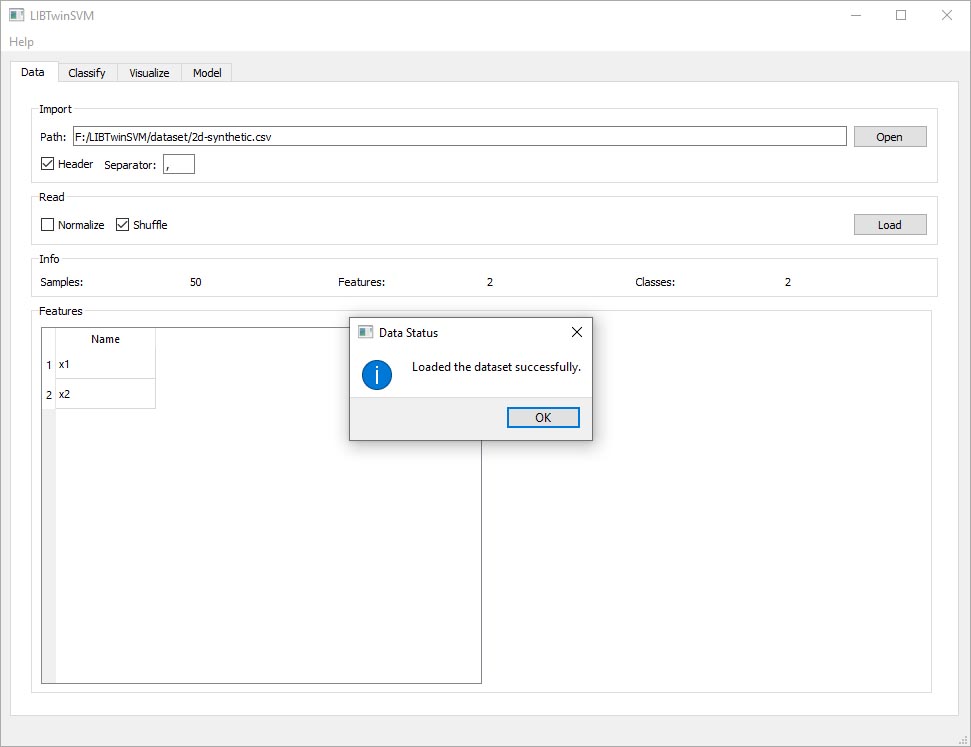This screenshot has height=747, width=971.
Task: Select the x1 feature cell
Action: (105, 364)
